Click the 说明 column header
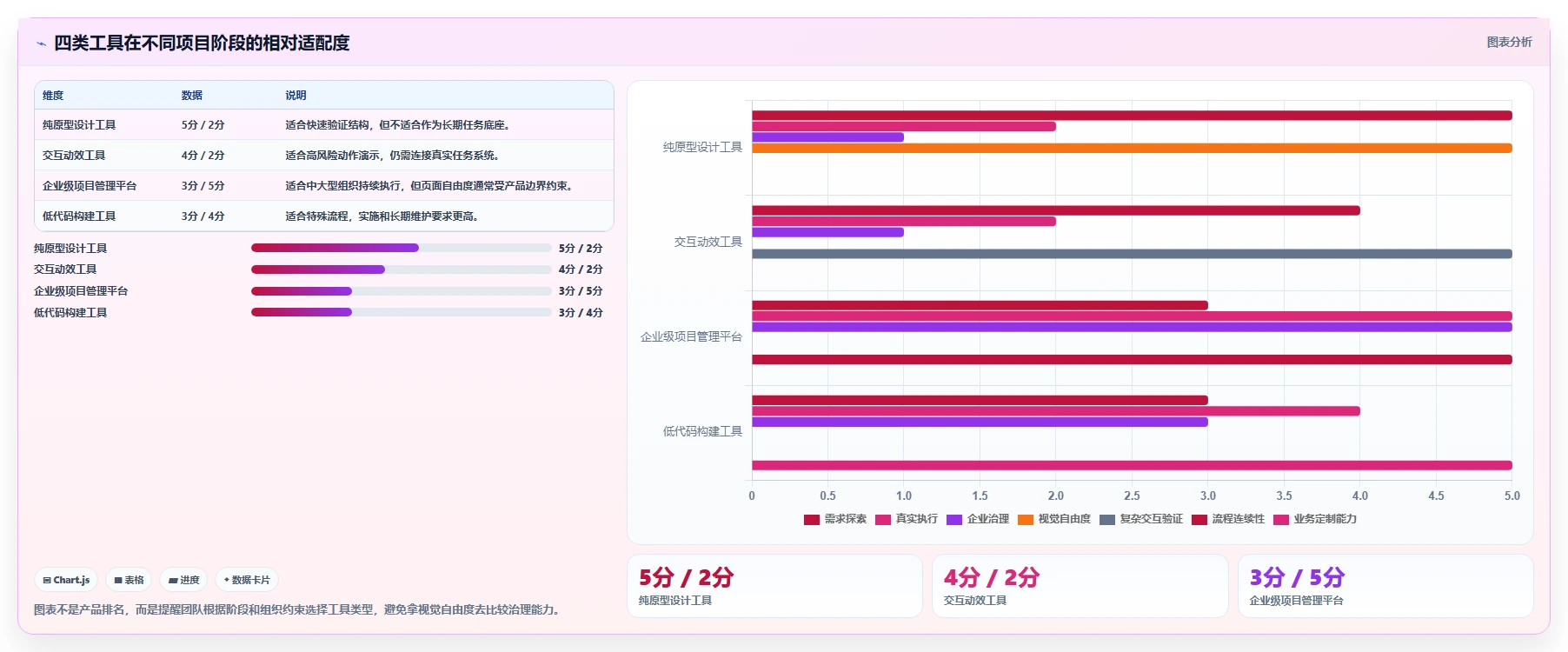Screen dimensions: 1568x652 coord(296,96)
